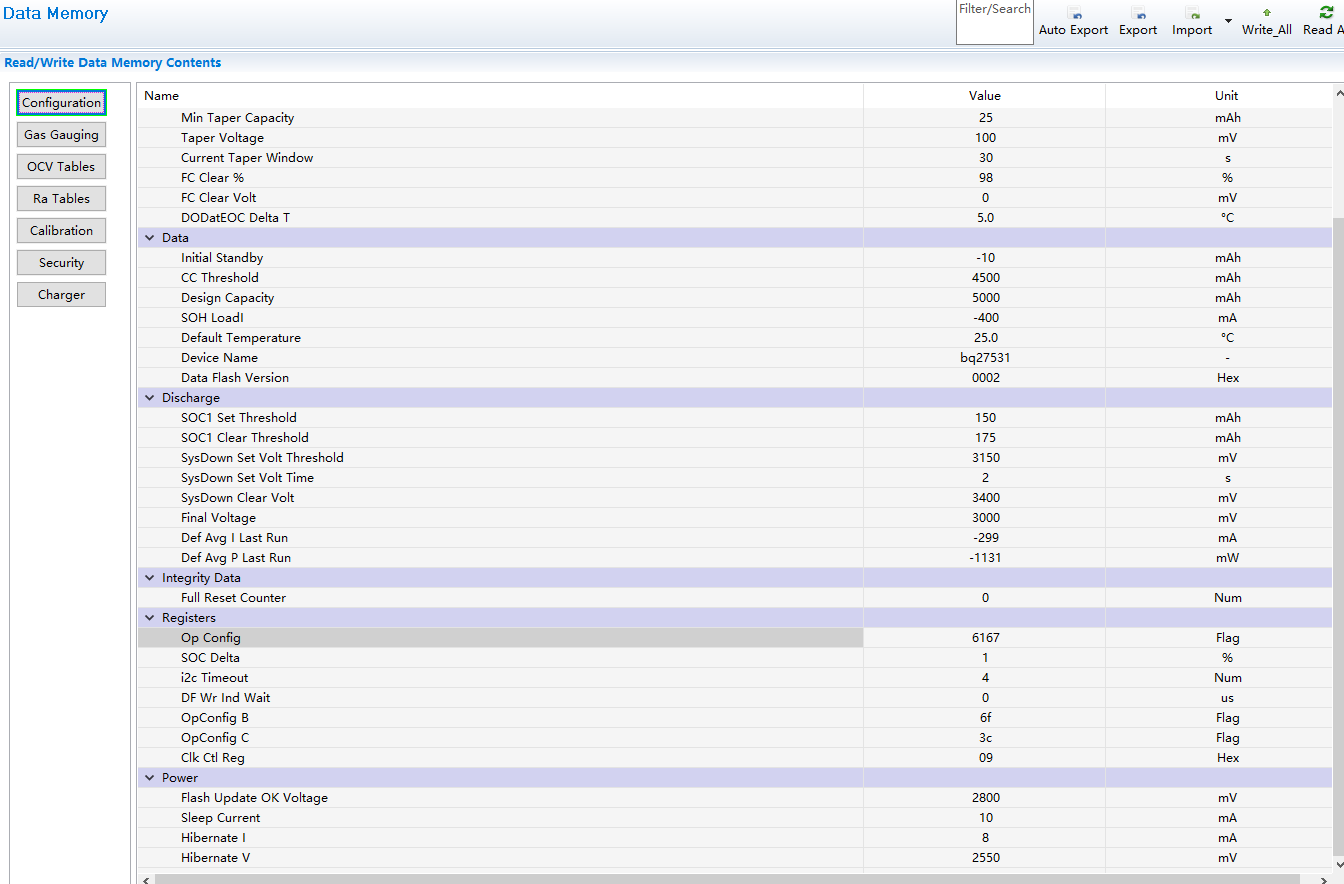Image resolution: width=1344 pixels, height=884 pixels.
Task: Click the Hibernate V value 2550
Action: pyautogui.click(x=985, y=858)
